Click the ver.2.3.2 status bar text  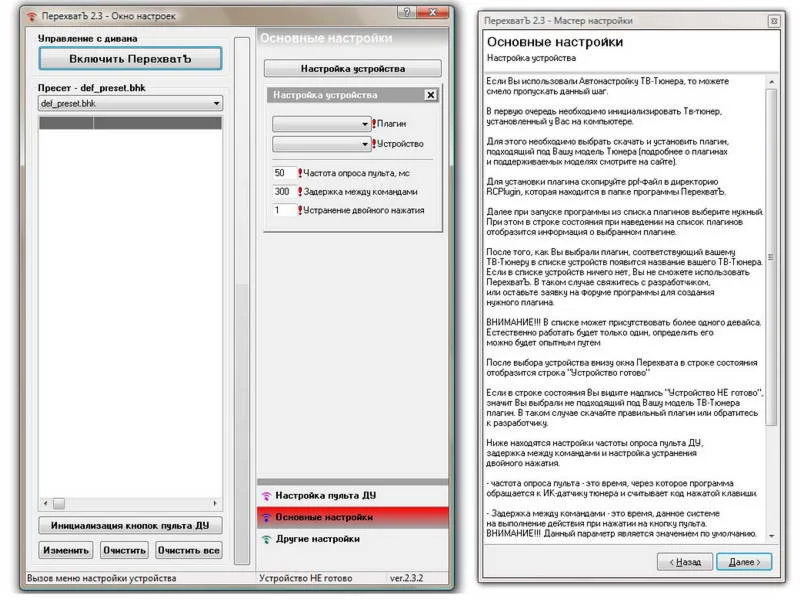point(407,578)
